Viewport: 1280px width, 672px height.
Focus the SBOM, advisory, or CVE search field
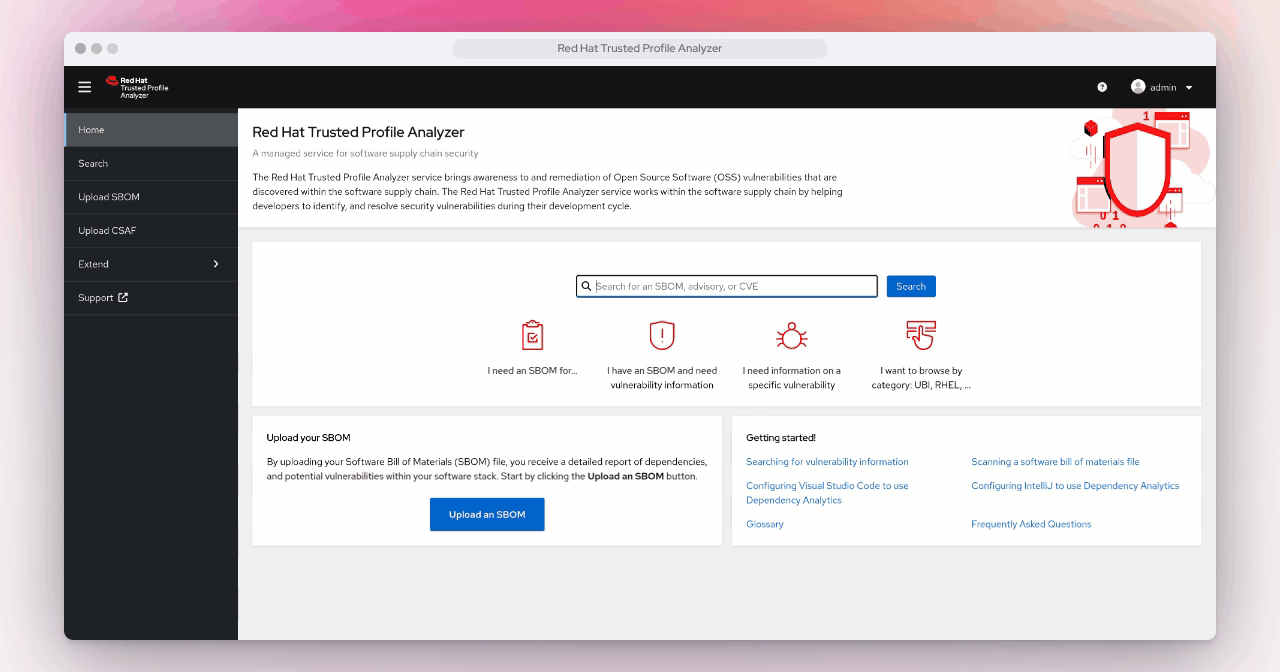[x=727, y=286]
